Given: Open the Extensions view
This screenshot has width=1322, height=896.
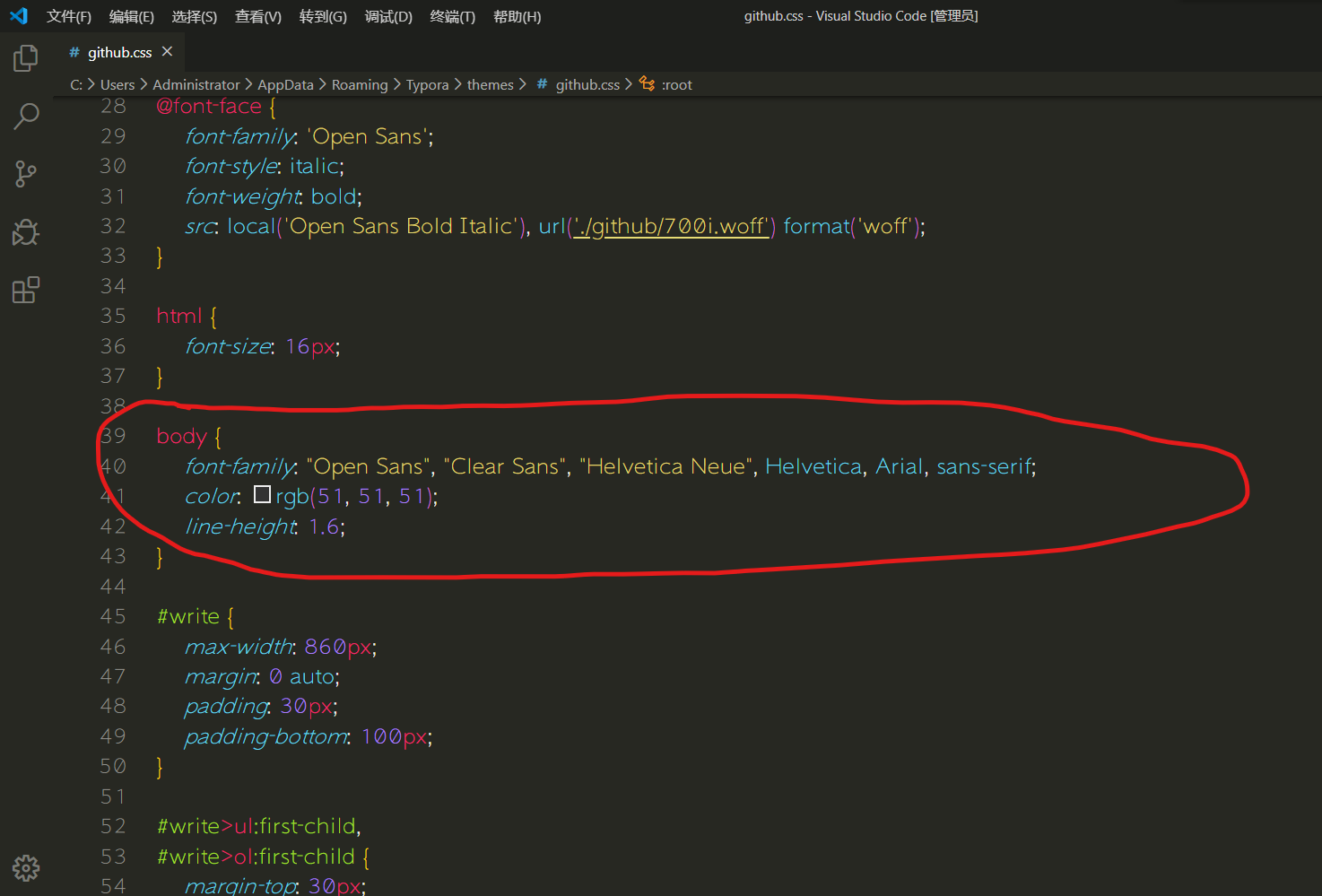Looking at the screenshot, I should click(x=26, y=290).
